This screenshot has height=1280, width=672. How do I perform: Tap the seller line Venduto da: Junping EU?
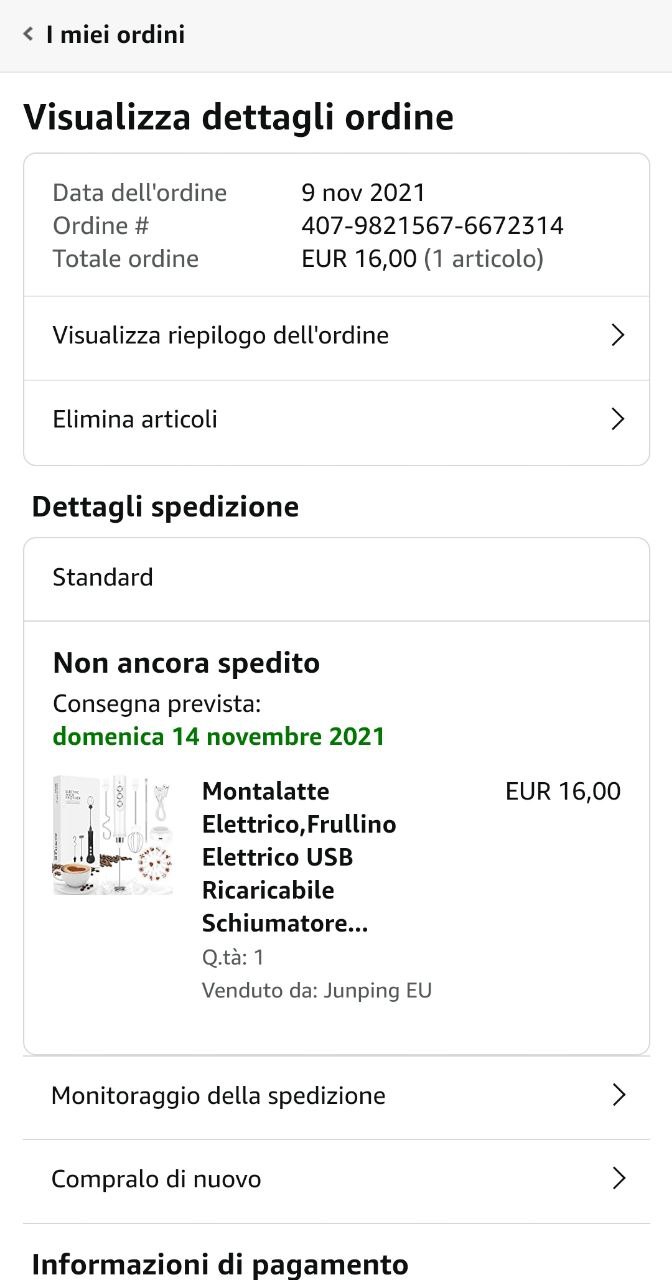coord(316,991)
